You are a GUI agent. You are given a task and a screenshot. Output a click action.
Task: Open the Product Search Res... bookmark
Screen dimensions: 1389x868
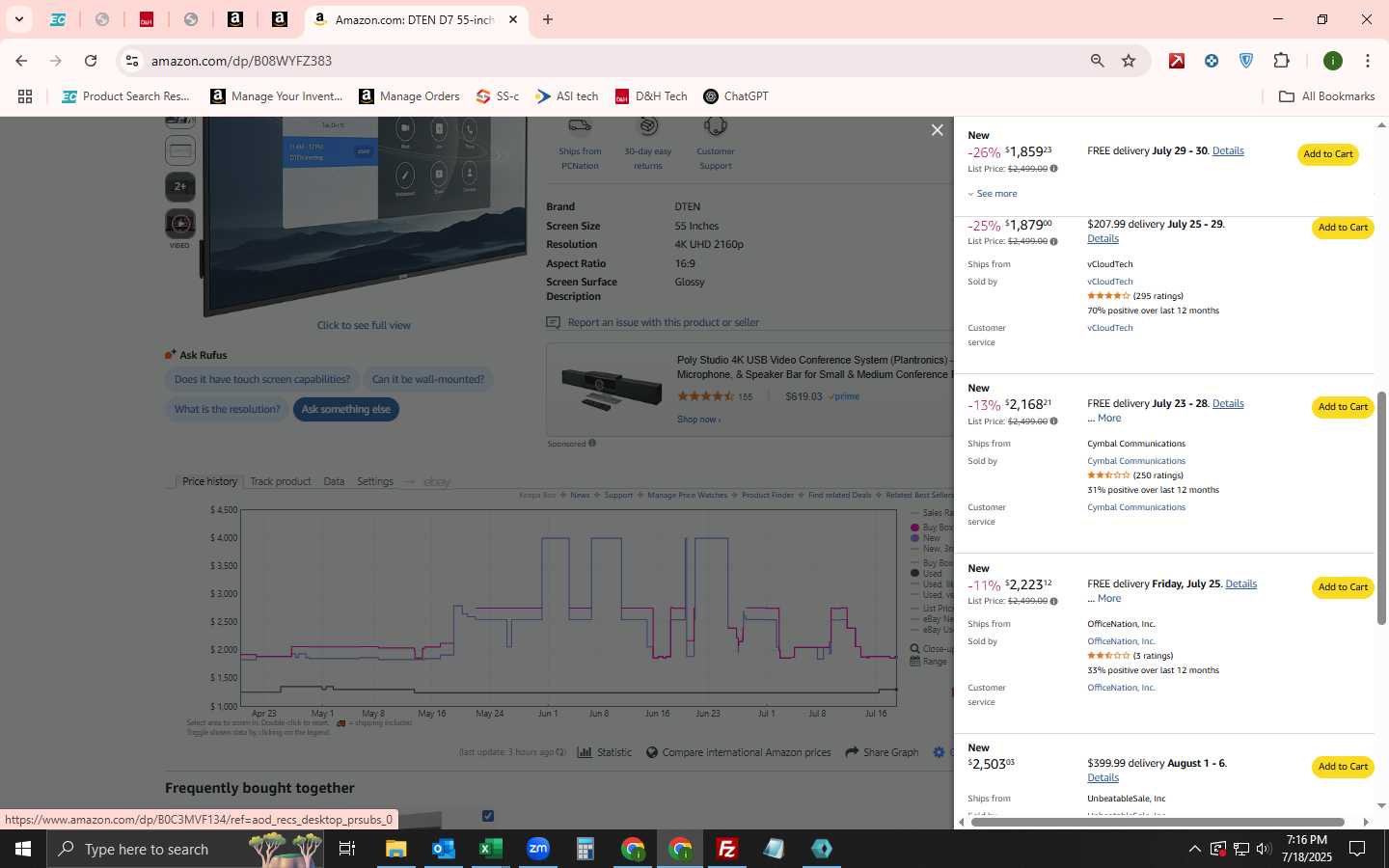tap(125, 96)
